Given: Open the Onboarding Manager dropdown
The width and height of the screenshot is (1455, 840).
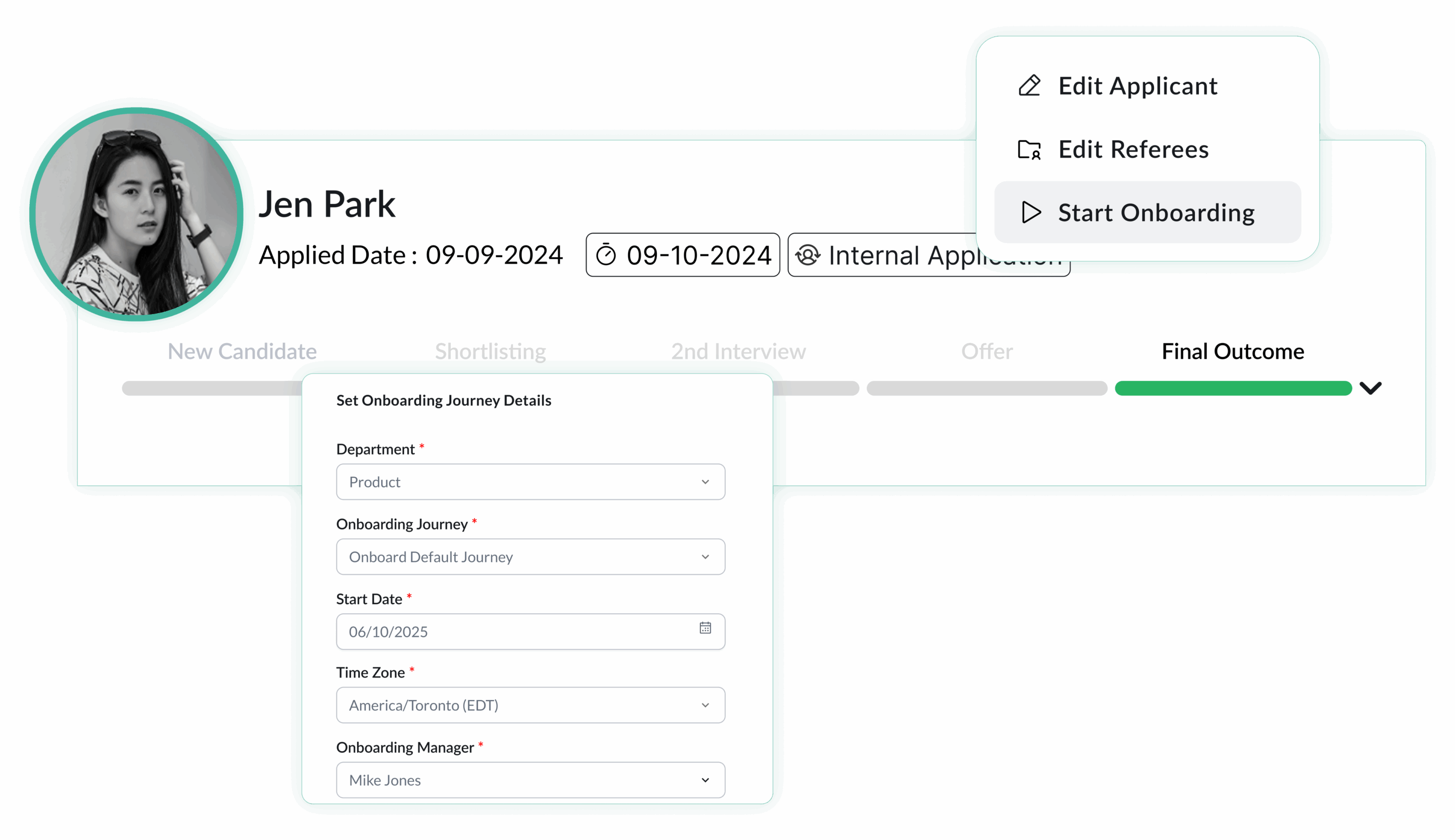Looking at the screenshot, I should tap(530, 780).
